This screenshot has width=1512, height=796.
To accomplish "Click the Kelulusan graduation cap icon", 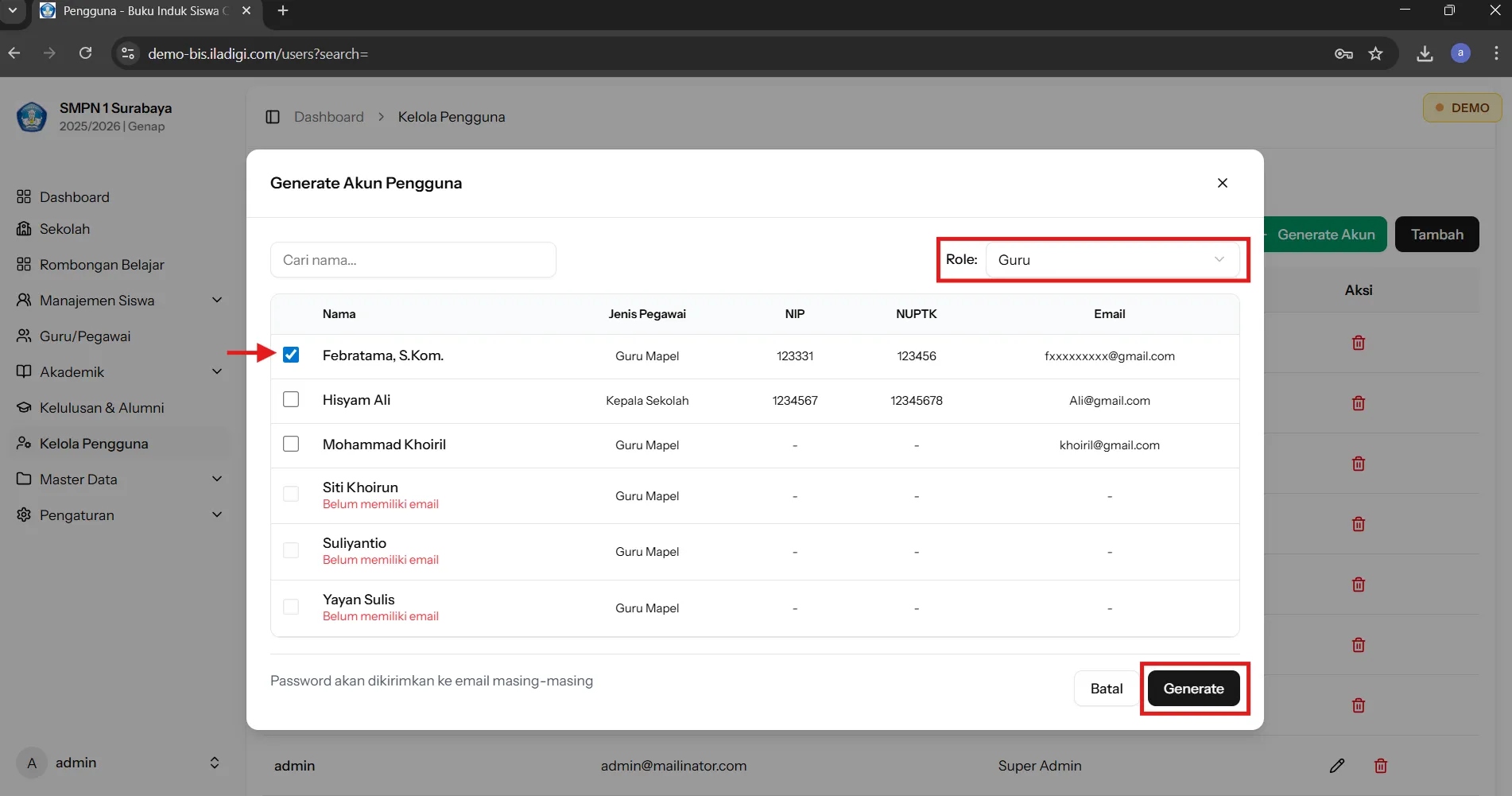I will (x=24, y=407).
